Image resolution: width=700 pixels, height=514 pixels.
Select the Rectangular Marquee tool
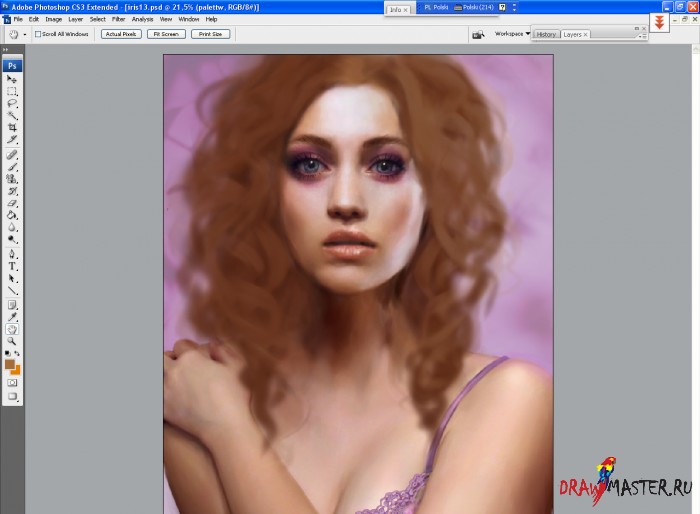click(12, 92)
